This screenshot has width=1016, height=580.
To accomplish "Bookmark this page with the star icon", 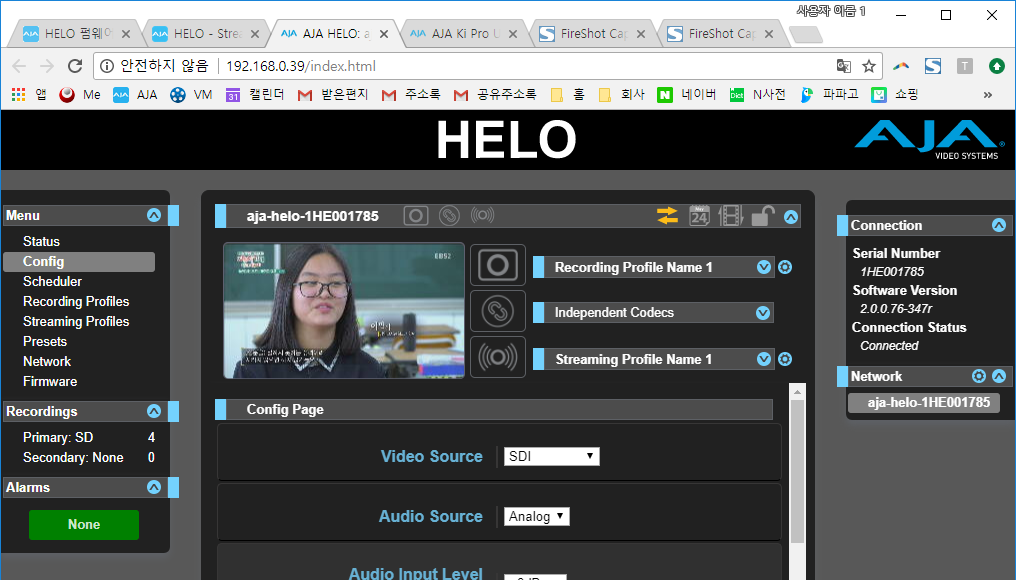I will click(x=868, y=66).
